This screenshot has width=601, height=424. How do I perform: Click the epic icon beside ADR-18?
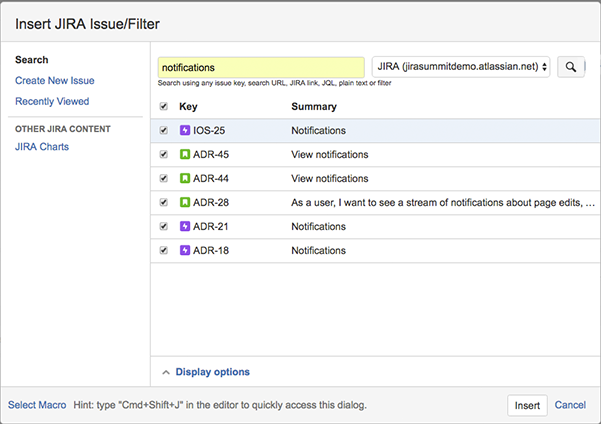click(x=185, y=250)
